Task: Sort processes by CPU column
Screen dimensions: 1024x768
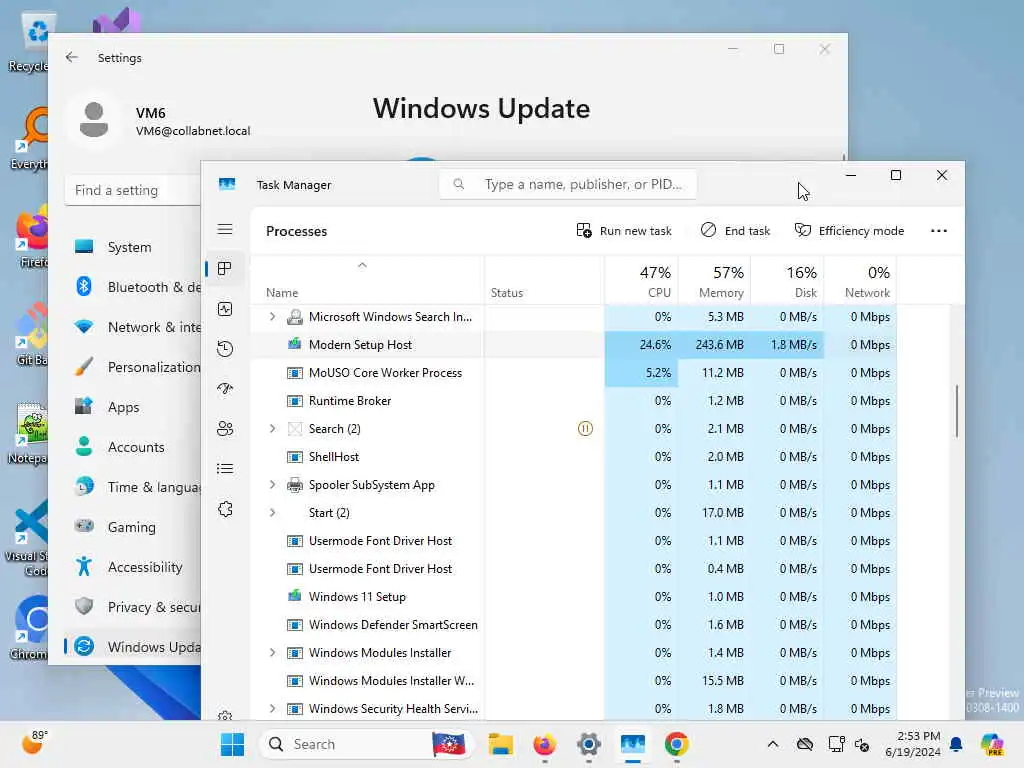Action: (x=641, y=281)
